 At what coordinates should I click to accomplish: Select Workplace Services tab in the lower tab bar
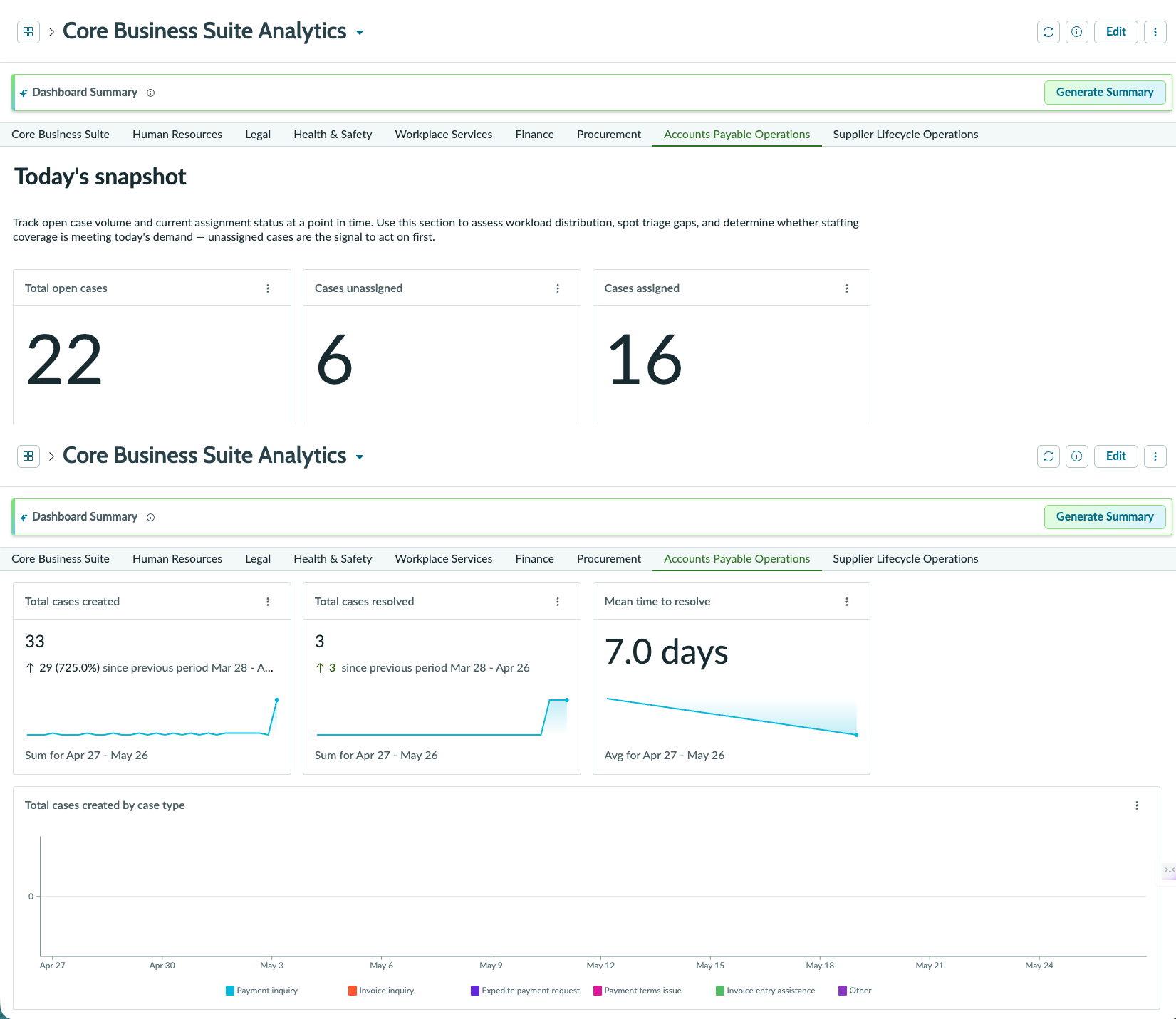pos(444,559)
